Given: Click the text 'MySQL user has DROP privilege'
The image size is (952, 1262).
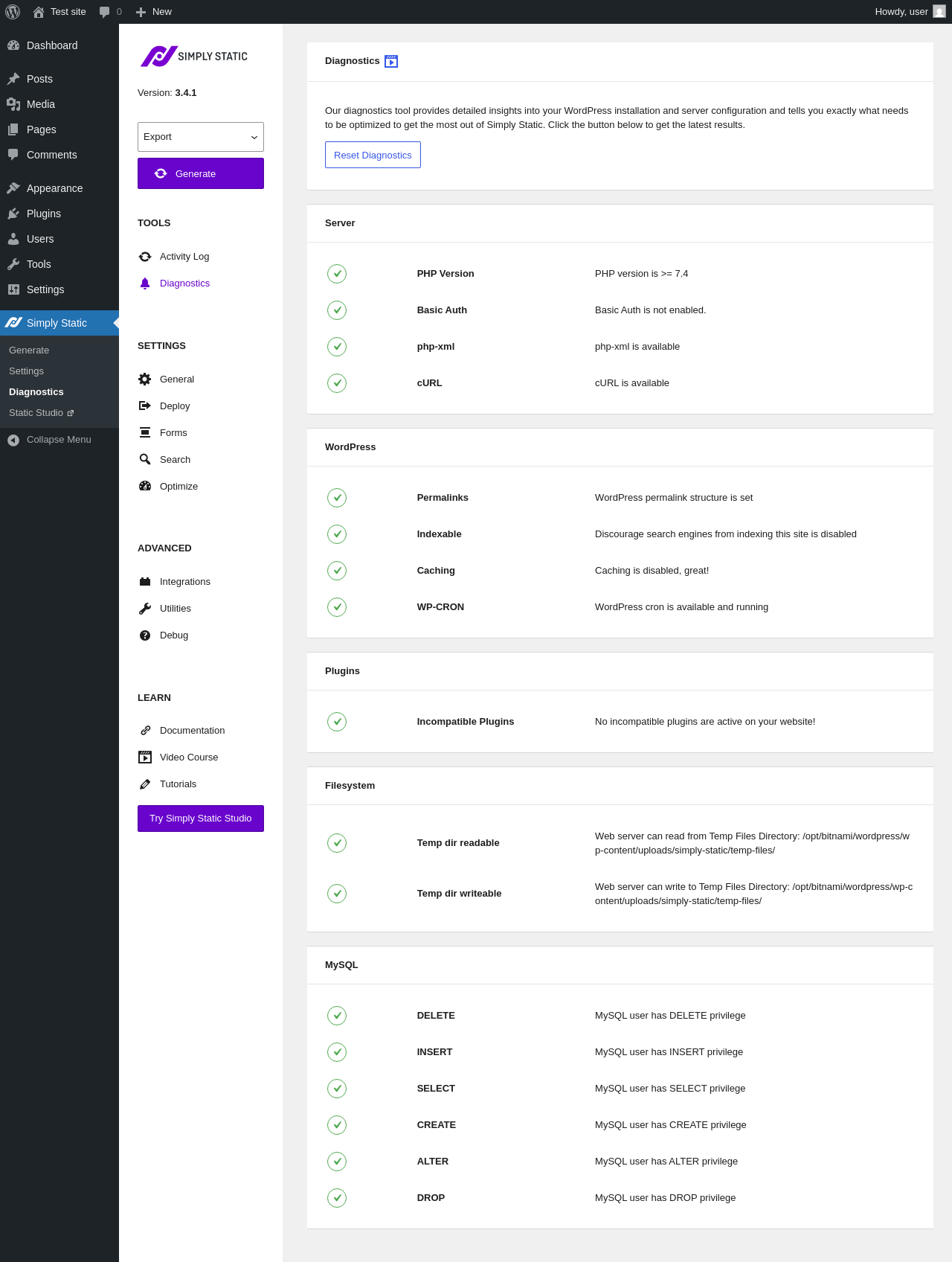Looking at the screenshot, I should click(x=665, y=1198).
